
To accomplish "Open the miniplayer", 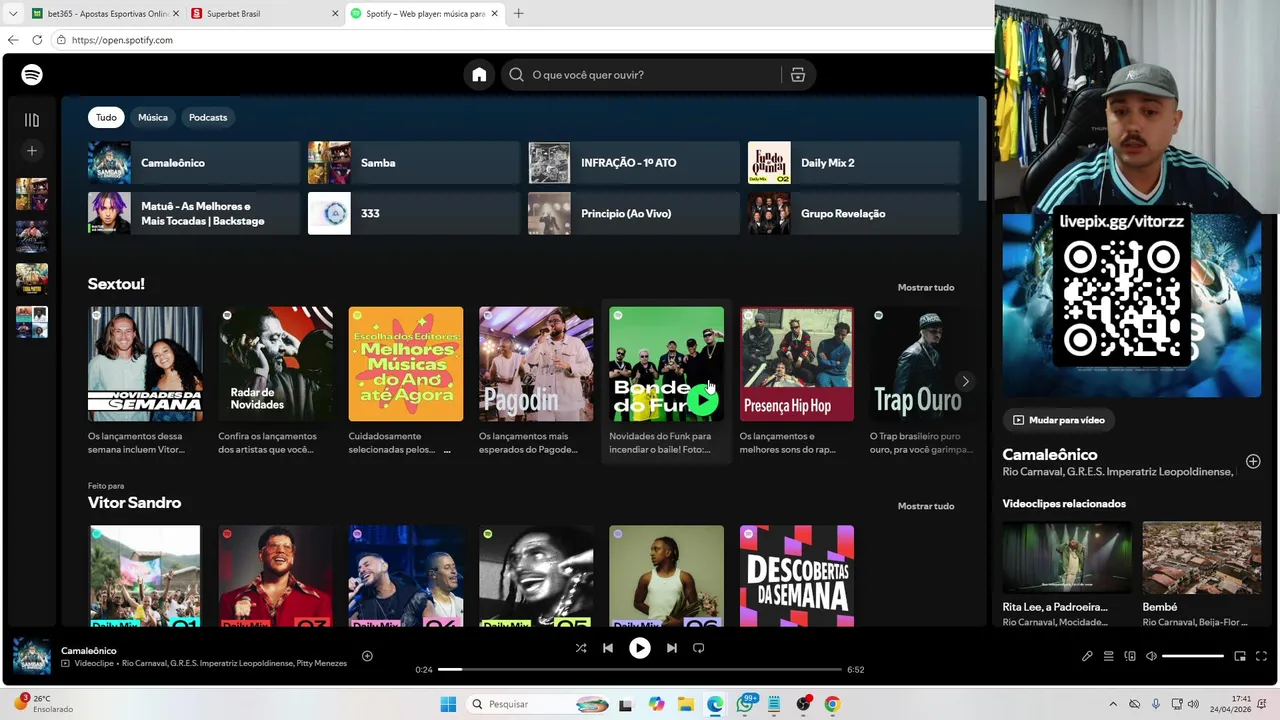I will click(1240, 656).
